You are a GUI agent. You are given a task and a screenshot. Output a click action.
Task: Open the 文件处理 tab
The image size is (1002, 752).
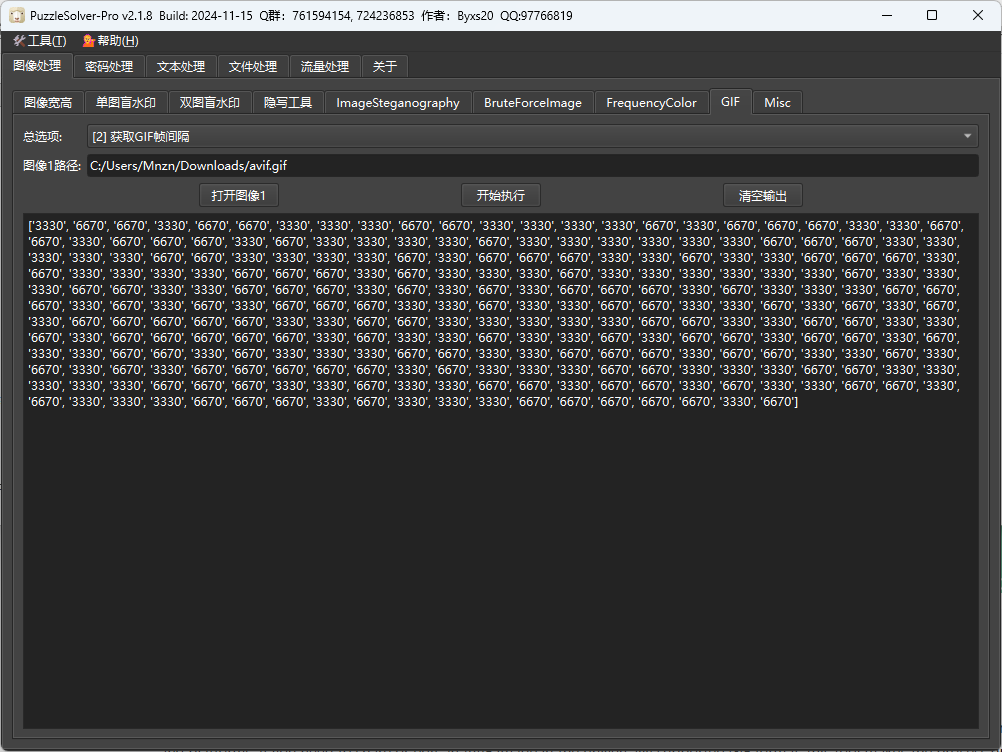click(253, 67)
